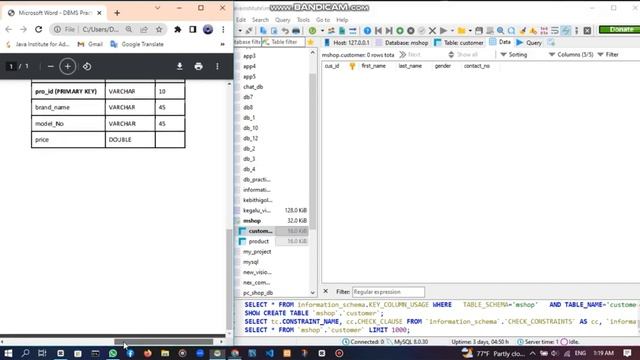Click the Regular expression filter field
This screenshot has height=360, width=640.
pos(388,292)
